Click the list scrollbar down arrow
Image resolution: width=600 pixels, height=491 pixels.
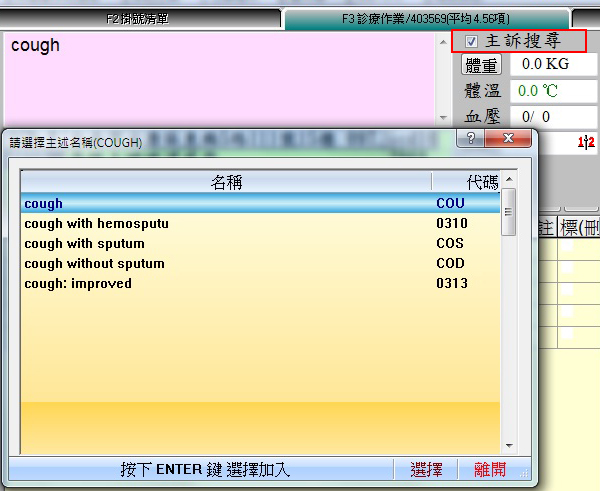[x=508, y=445]
